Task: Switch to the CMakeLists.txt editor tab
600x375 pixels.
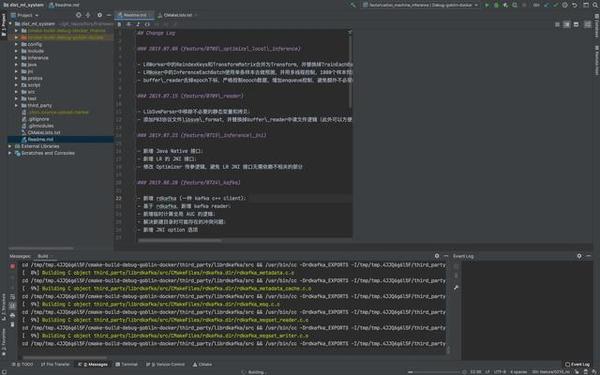Action: 177,15
